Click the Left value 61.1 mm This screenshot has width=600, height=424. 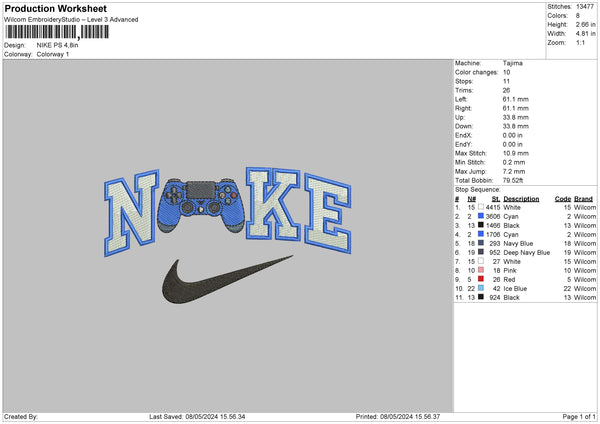point(515,99)
